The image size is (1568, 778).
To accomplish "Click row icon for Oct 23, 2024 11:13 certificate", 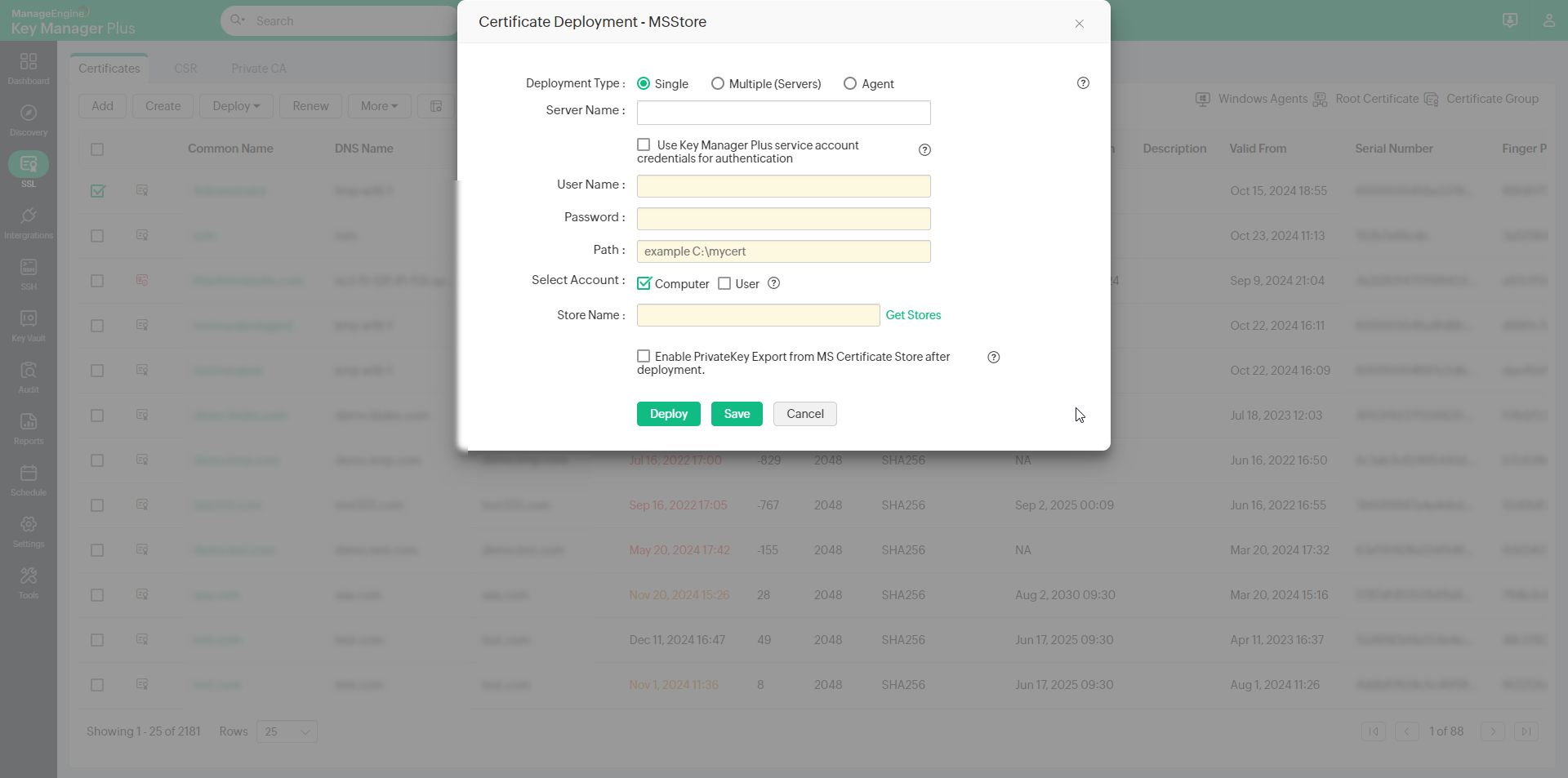I will [x=142, y=236].
